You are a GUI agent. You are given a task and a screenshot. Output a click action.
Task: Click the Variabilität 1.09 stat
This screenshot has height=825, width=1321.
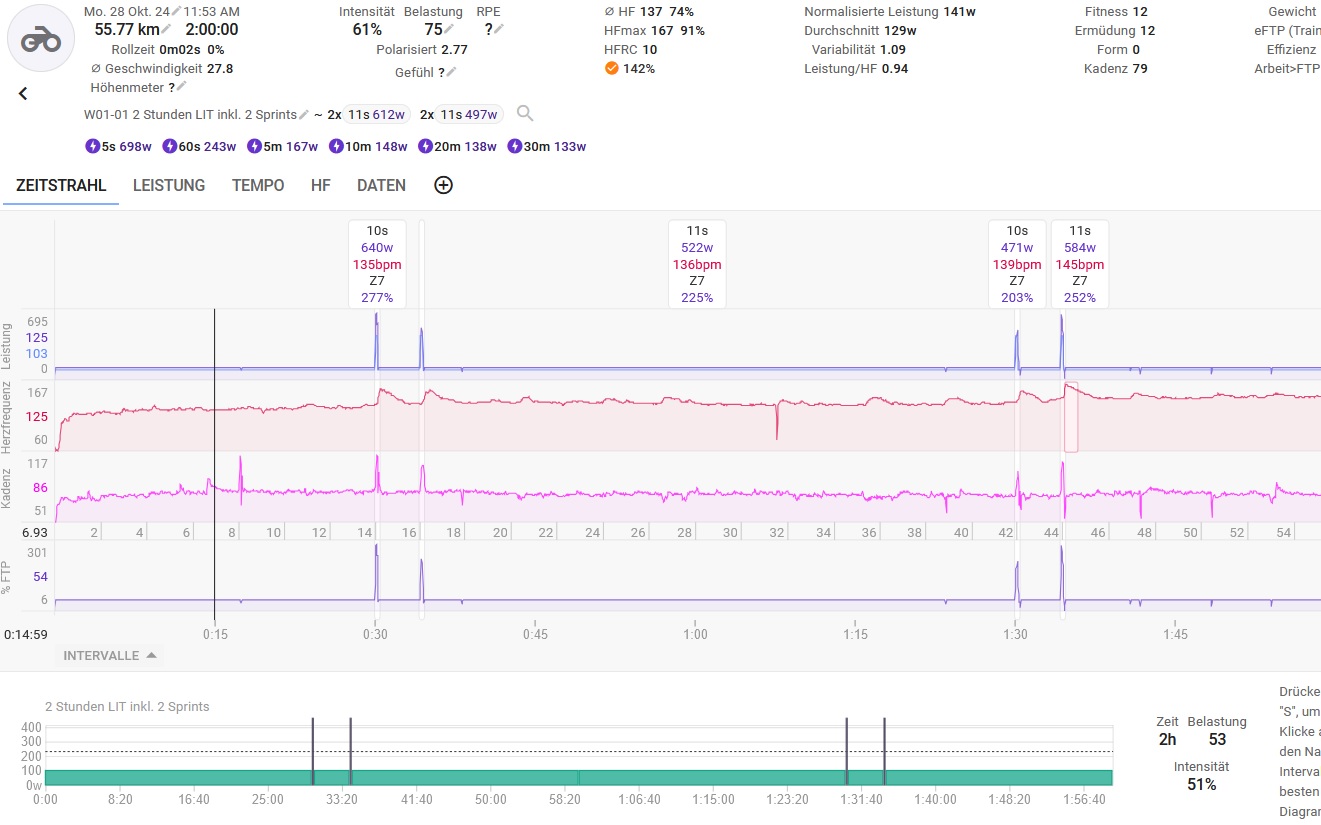point(859,49)
